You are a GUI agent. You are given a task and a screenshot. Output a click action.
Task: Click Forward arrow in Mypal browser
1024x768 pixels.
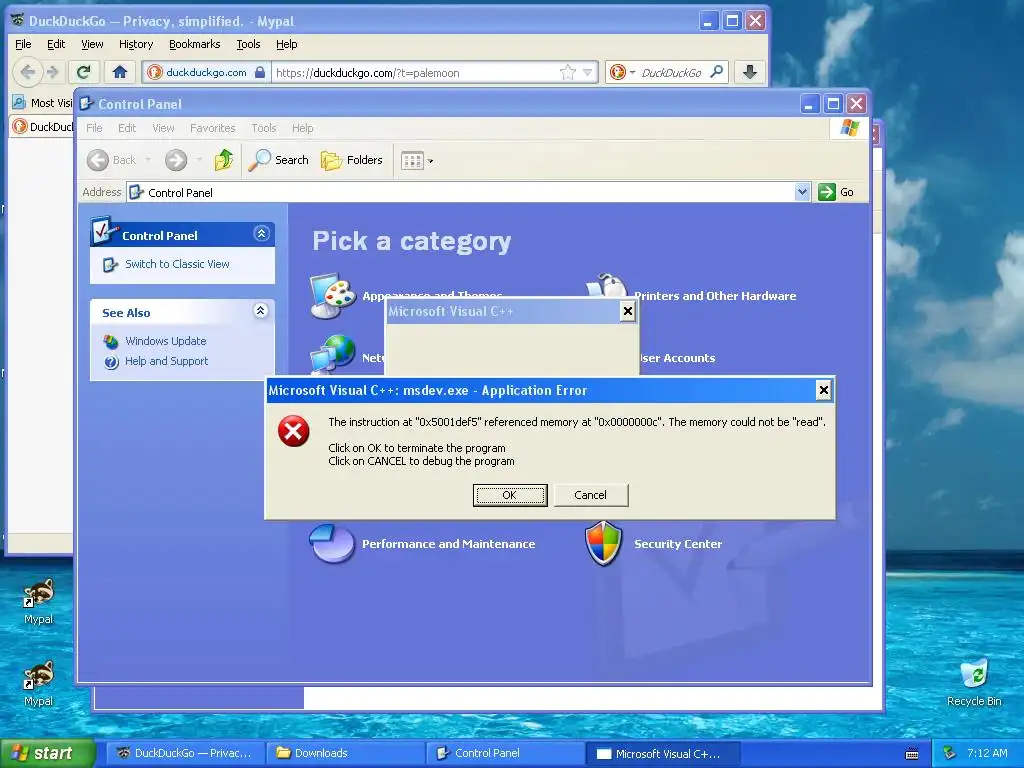click(x=54, y=72)
